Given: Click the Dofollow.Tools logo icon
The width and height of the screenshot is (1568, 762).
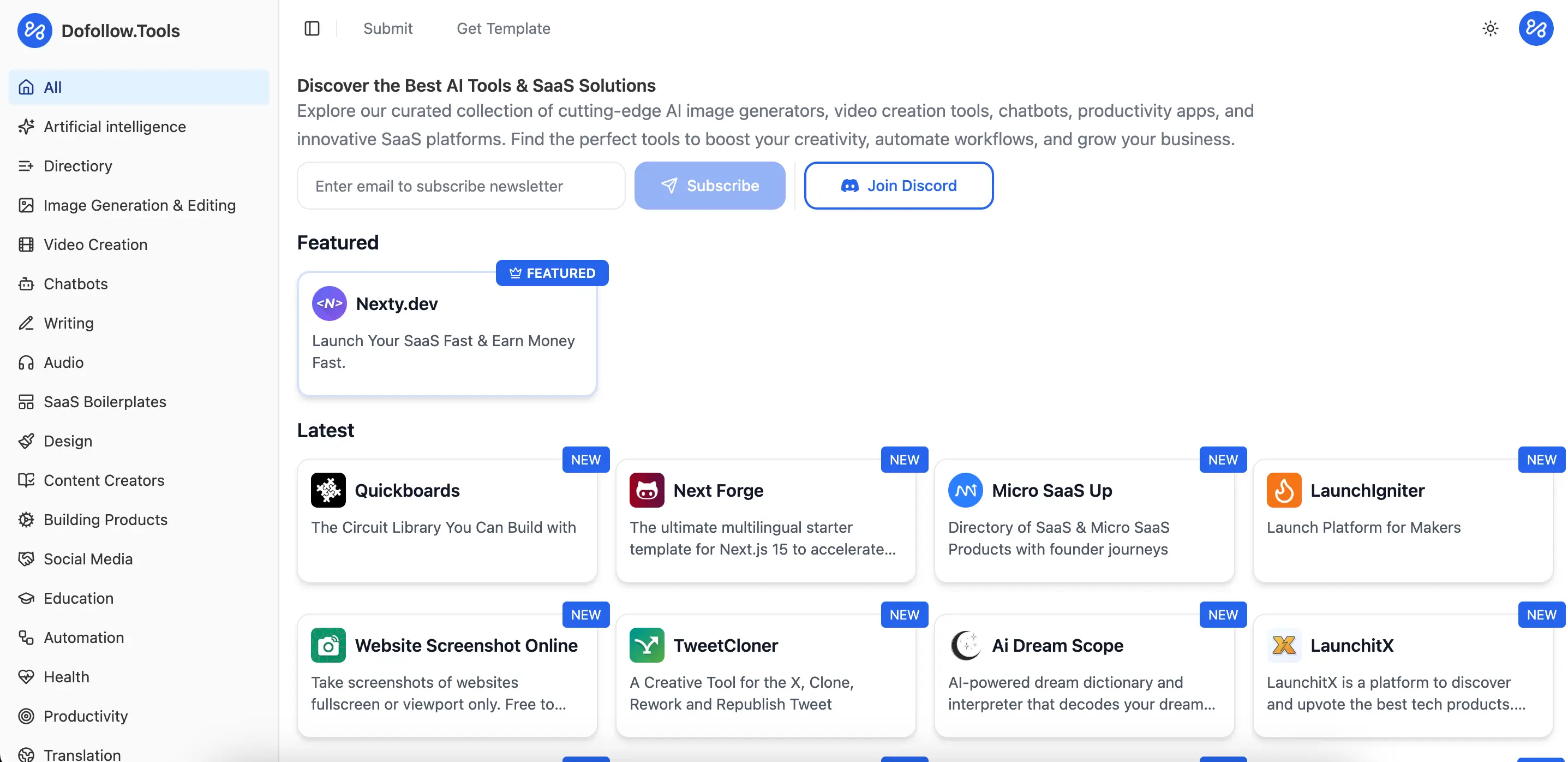Looking at the screenshot, I should (35, 30).
